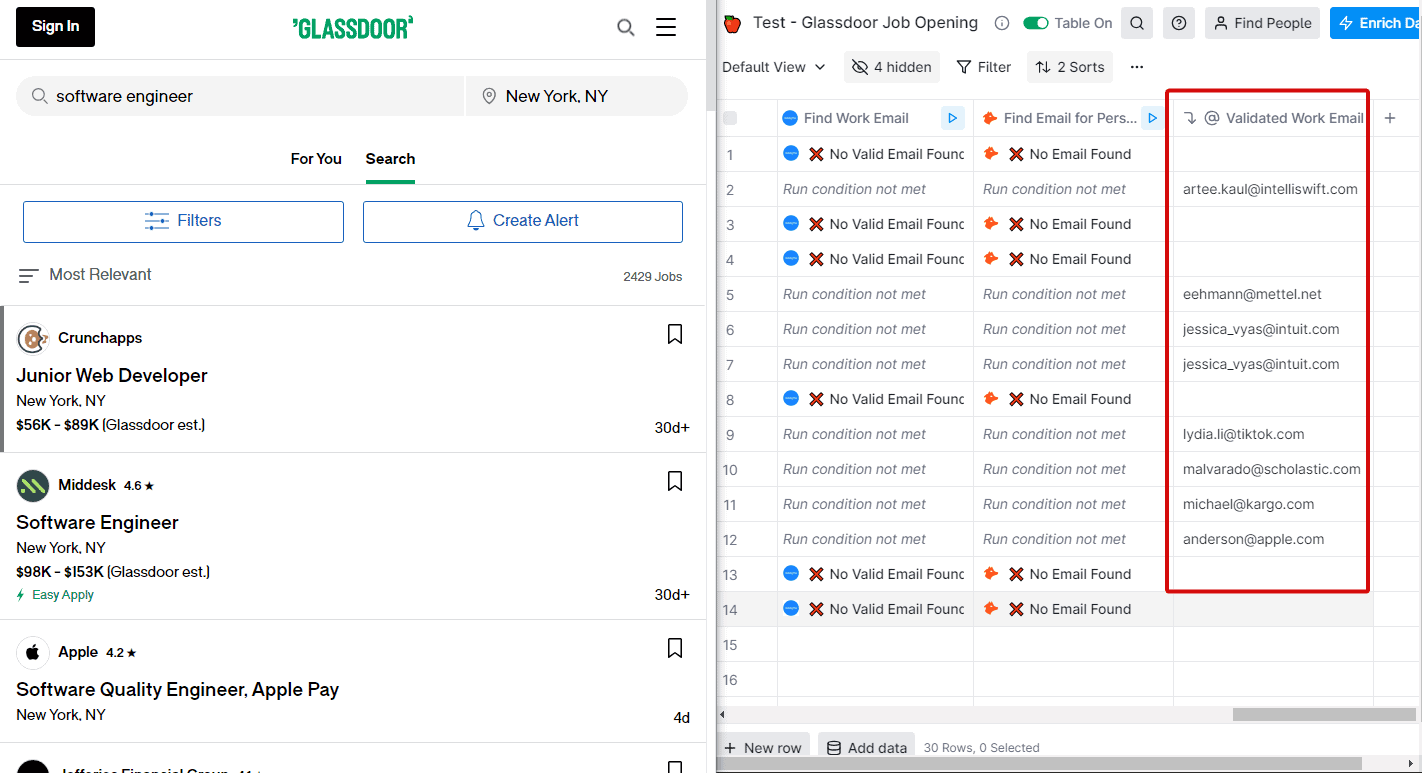Open search in the Clay table toolbar
This screenshot has height=773, width=1422.
point(1136,22)
